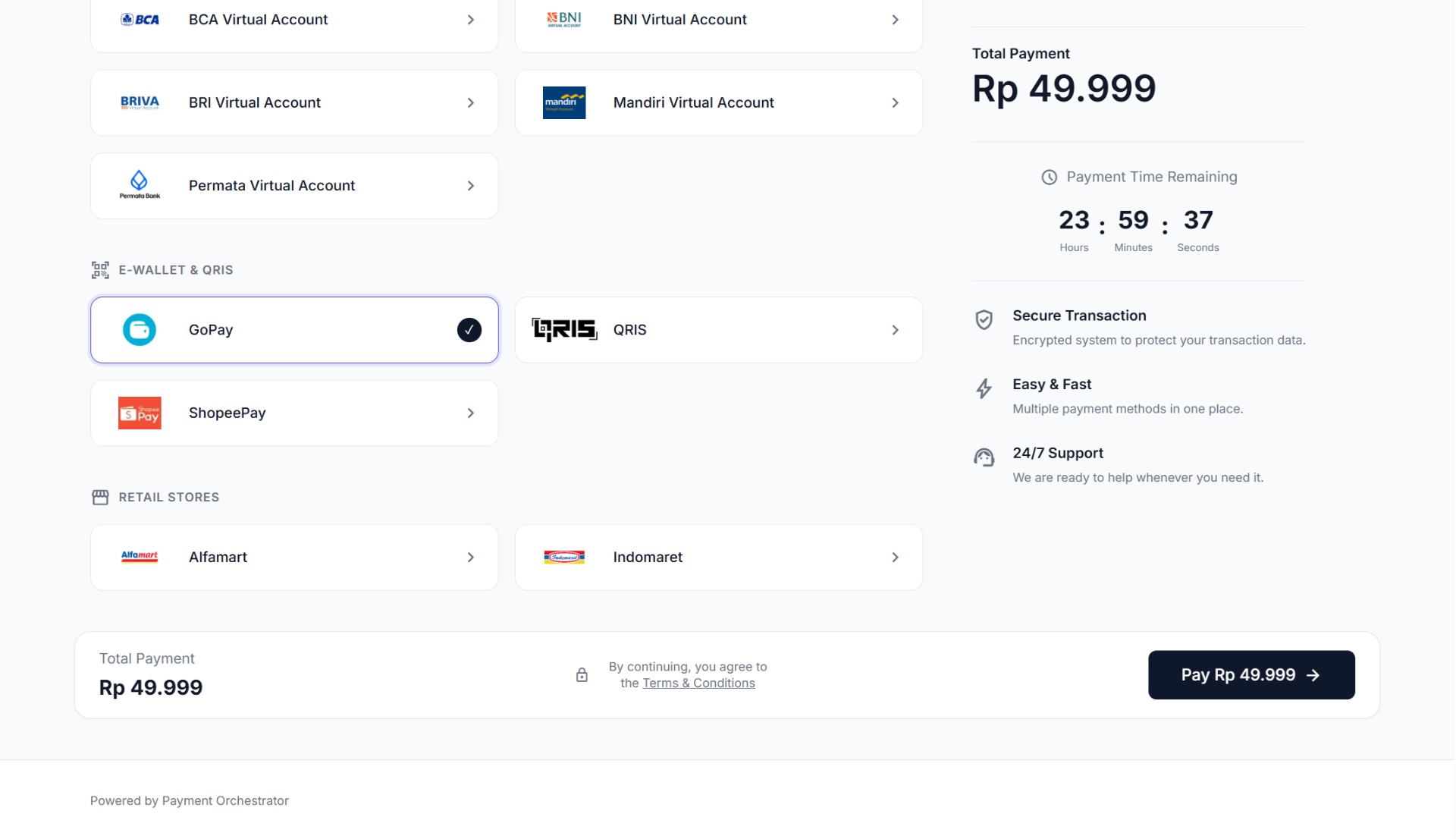
Task: Choose Mandiri Virtual Account label
Action: (693, 102)
